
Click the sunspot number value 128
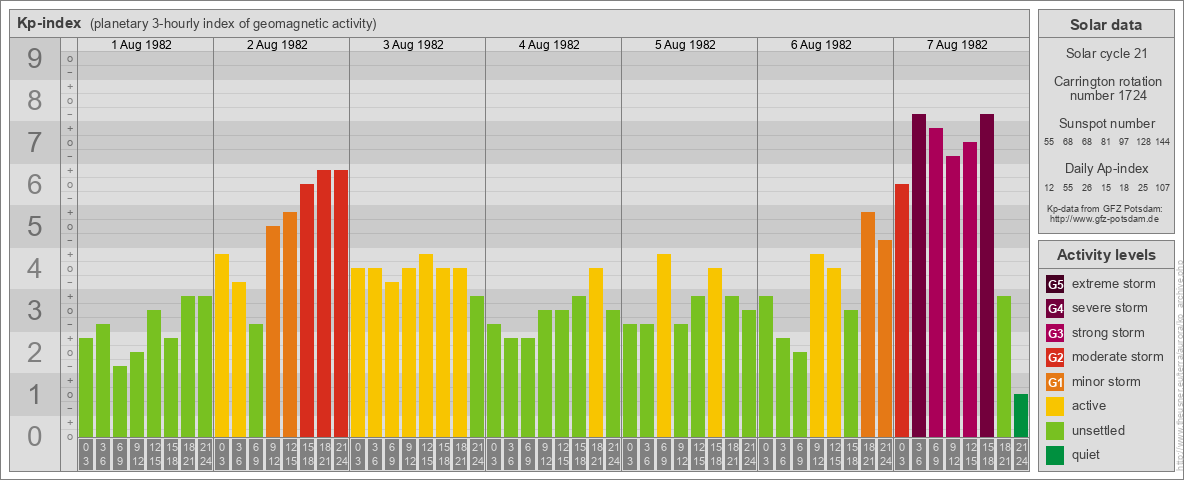(x=1144, y=143)
